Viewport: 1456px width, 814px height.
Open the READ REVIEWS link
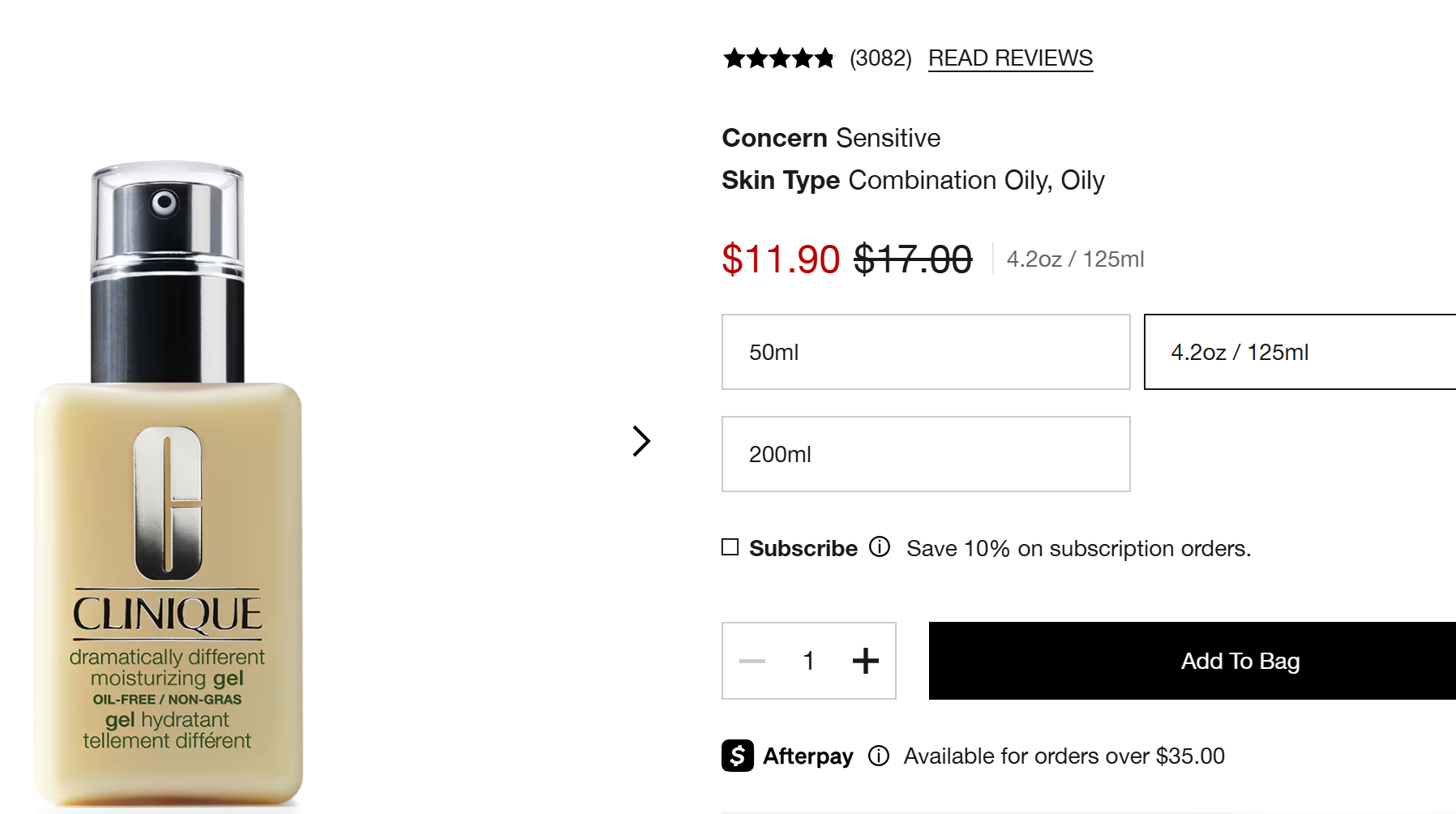tap(1010, 58)
